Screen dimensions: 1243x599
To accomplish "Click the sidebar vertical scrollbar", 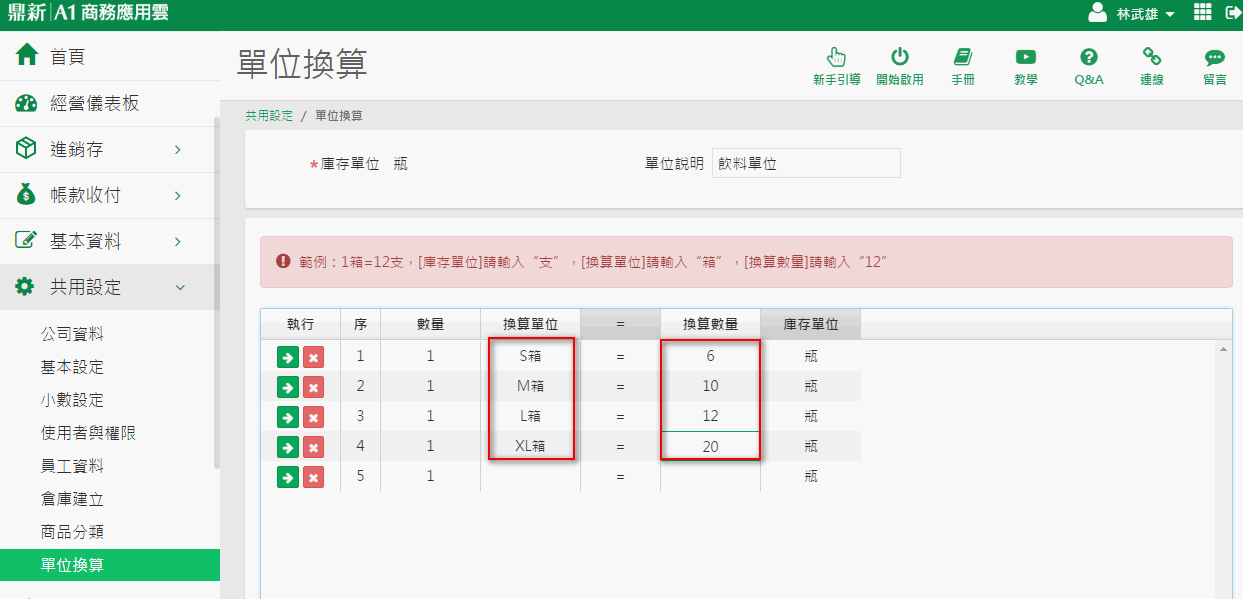I will coord(216,293).
